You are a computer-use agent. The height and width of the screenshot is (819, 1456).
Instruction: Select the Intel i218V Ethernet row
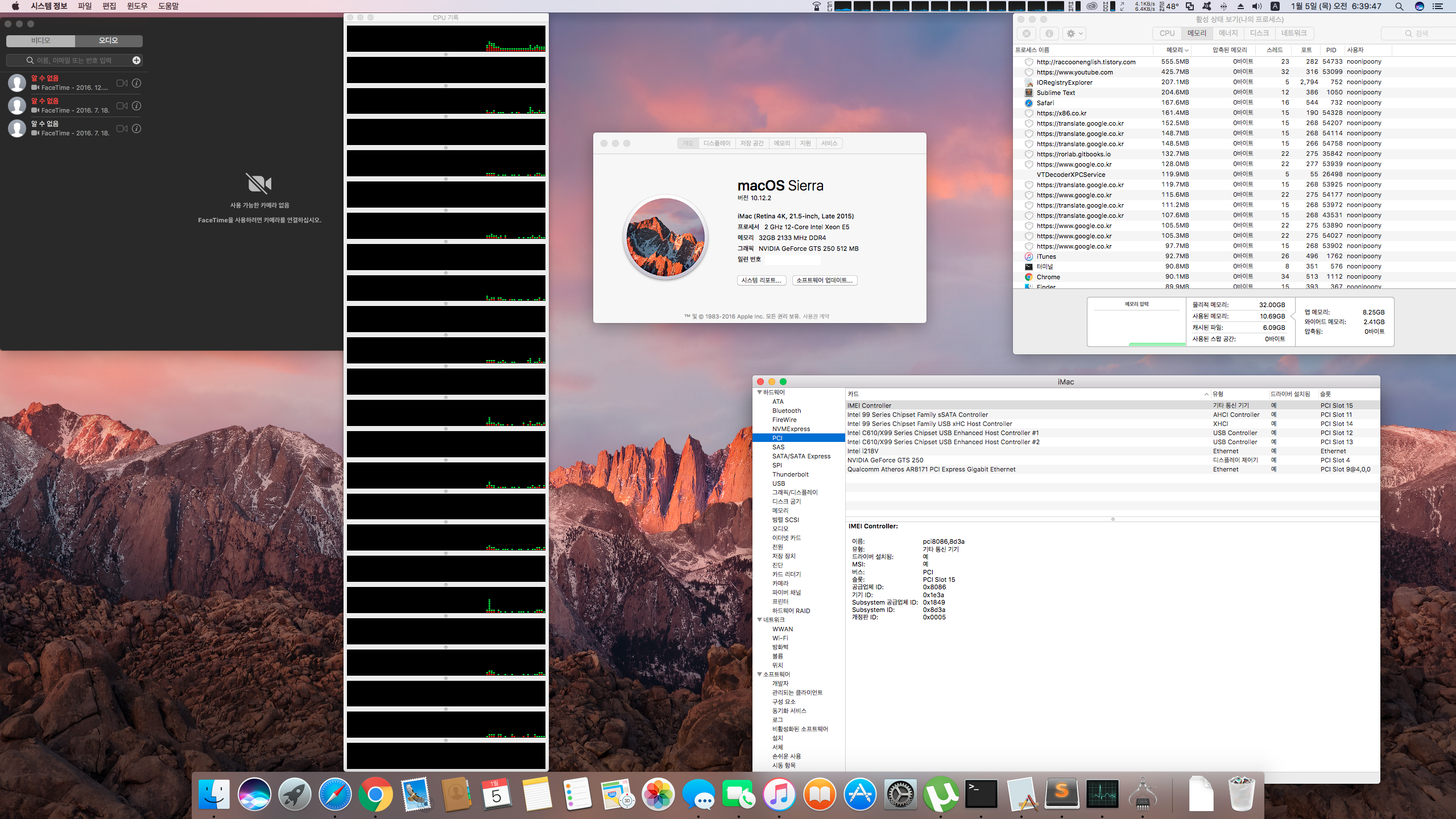[1112, 451]
